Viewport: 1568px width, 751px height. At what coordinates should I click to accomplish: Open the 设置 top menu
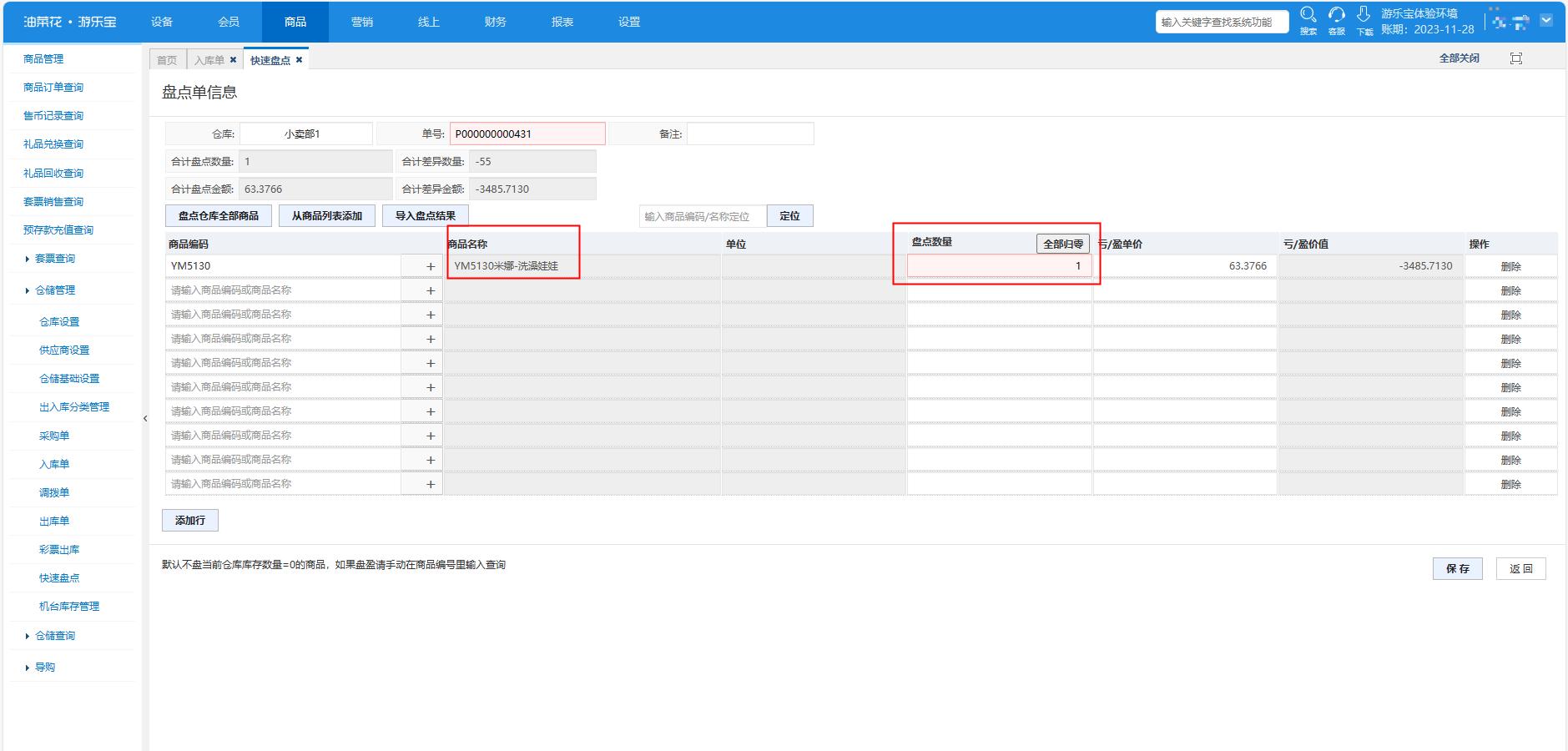(x=629, y=22)
